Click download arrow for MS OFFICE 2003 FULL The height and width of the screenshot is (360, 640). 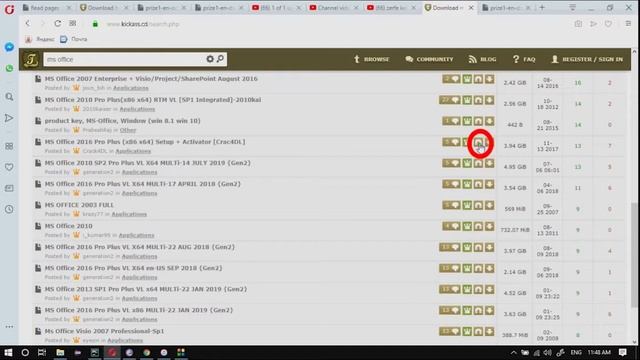(x=489, y=205)
